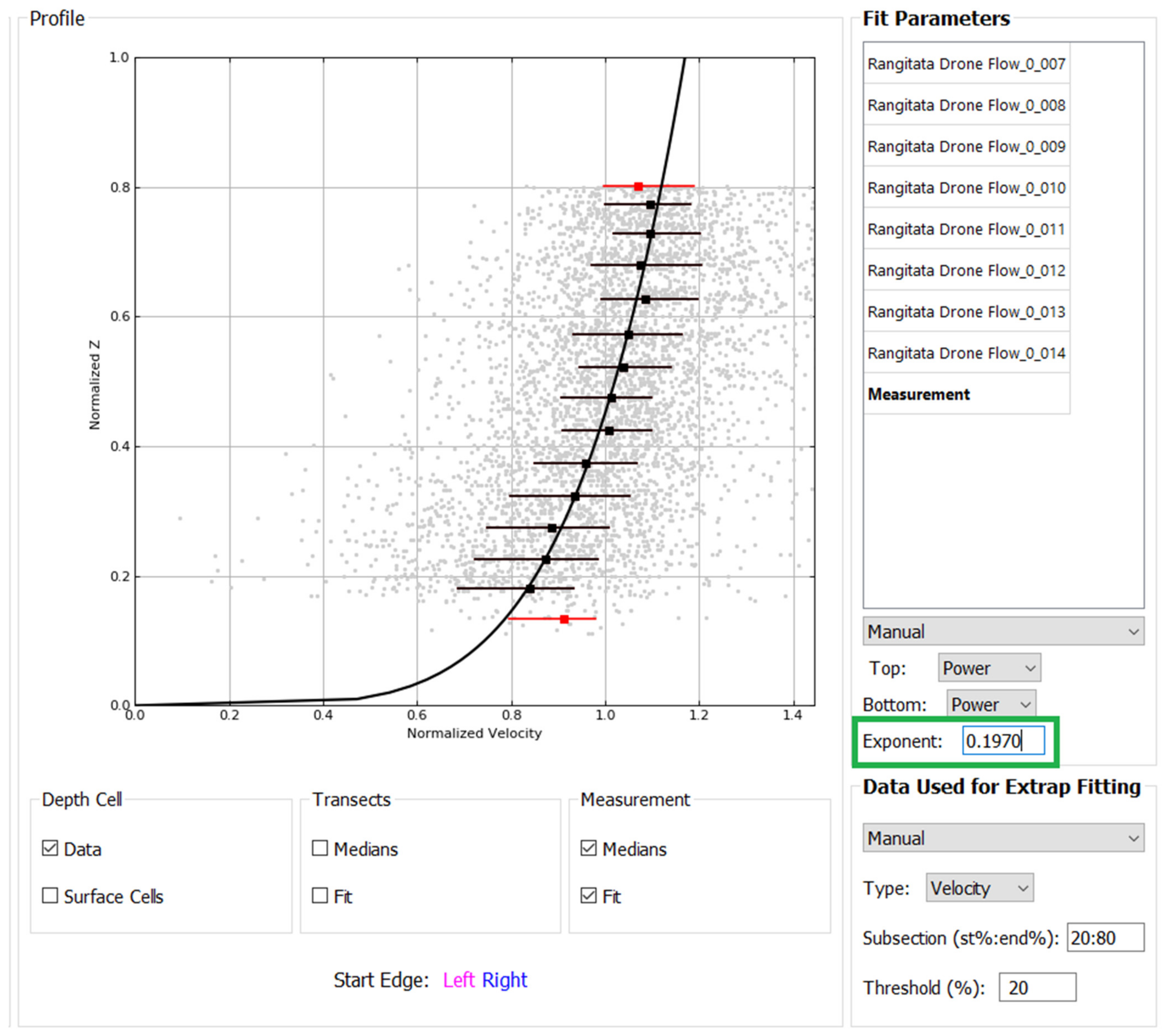Open the Bottom extrapolation method dropdown
Screen dimensions: 1165x1036
991,704
